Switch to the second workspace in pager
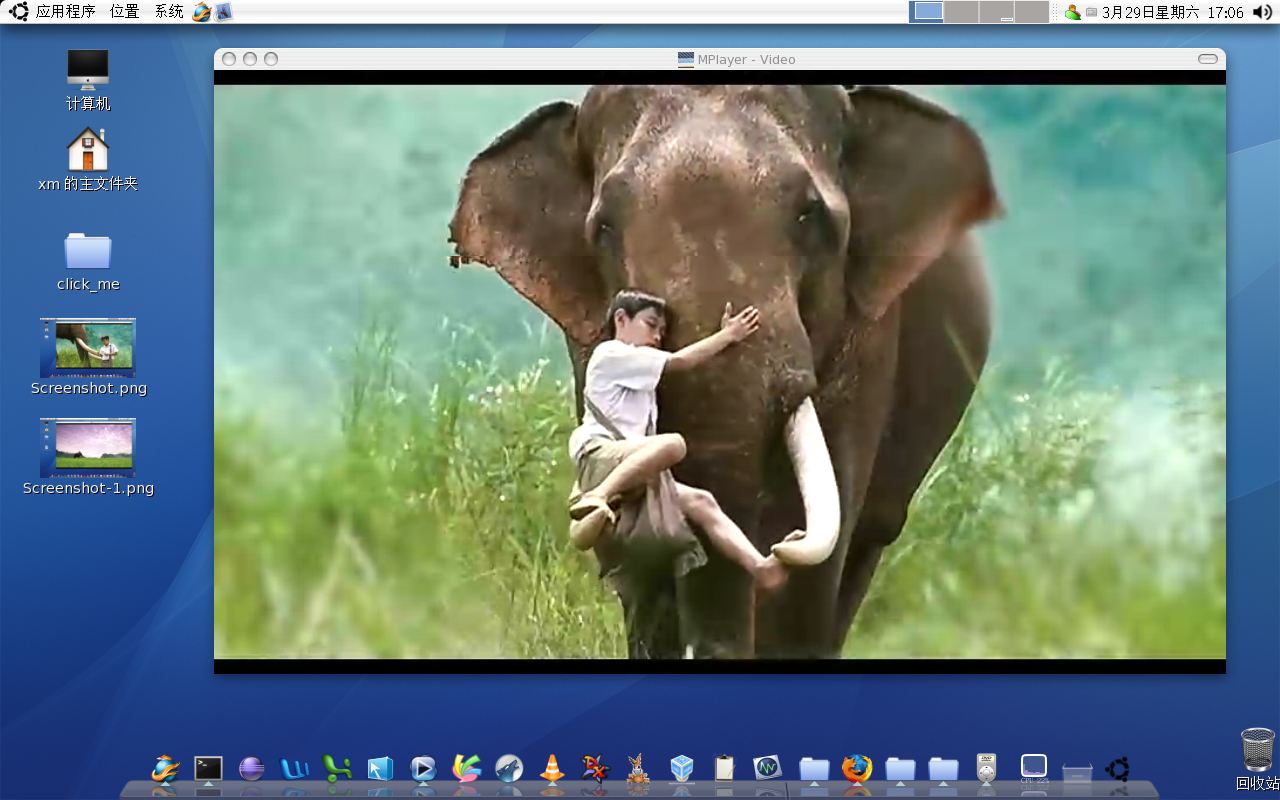Image resolution: width=1280 pixels, height=800 pixels. coord(961,12)
